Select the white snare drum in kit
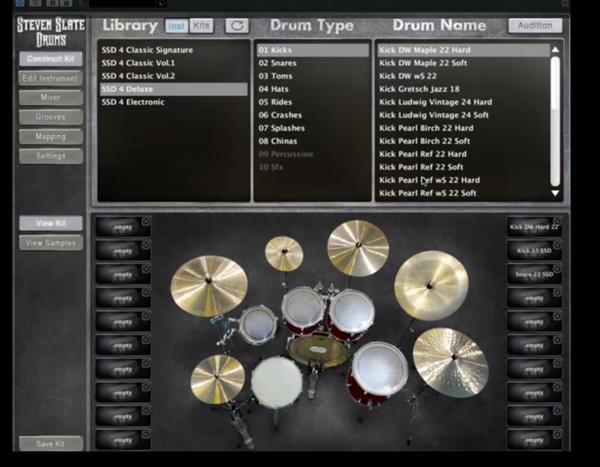This screenshot has width=600, height=467. [x=277, y=382]
